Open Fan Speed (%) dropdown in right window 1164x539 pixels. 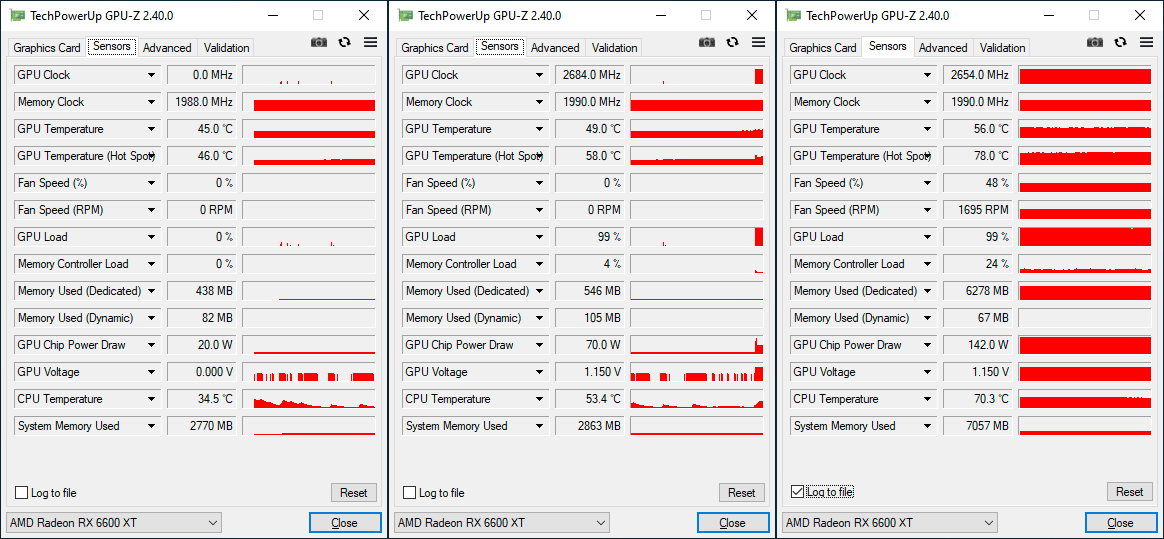point(928,183)
